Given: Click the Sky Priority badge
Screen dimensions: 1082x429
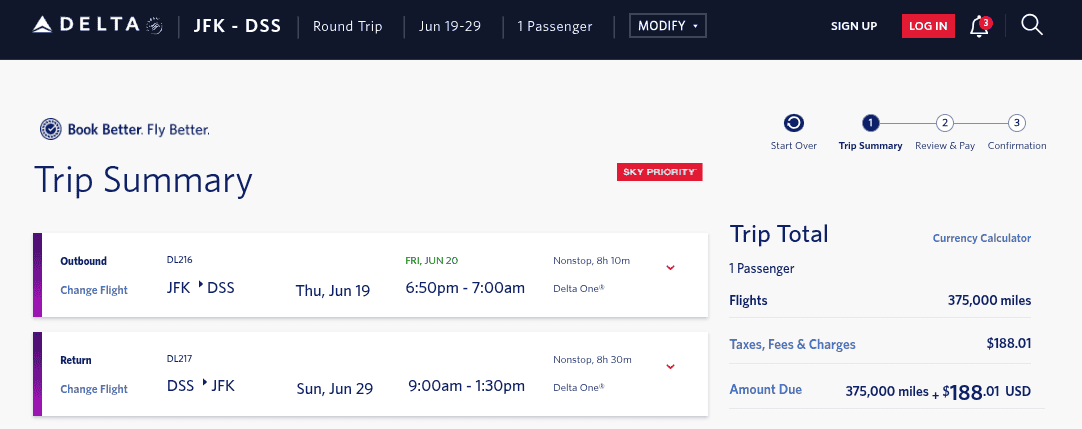Looking at the screenshot, I should pyautogui.click(x=660, y=173).
